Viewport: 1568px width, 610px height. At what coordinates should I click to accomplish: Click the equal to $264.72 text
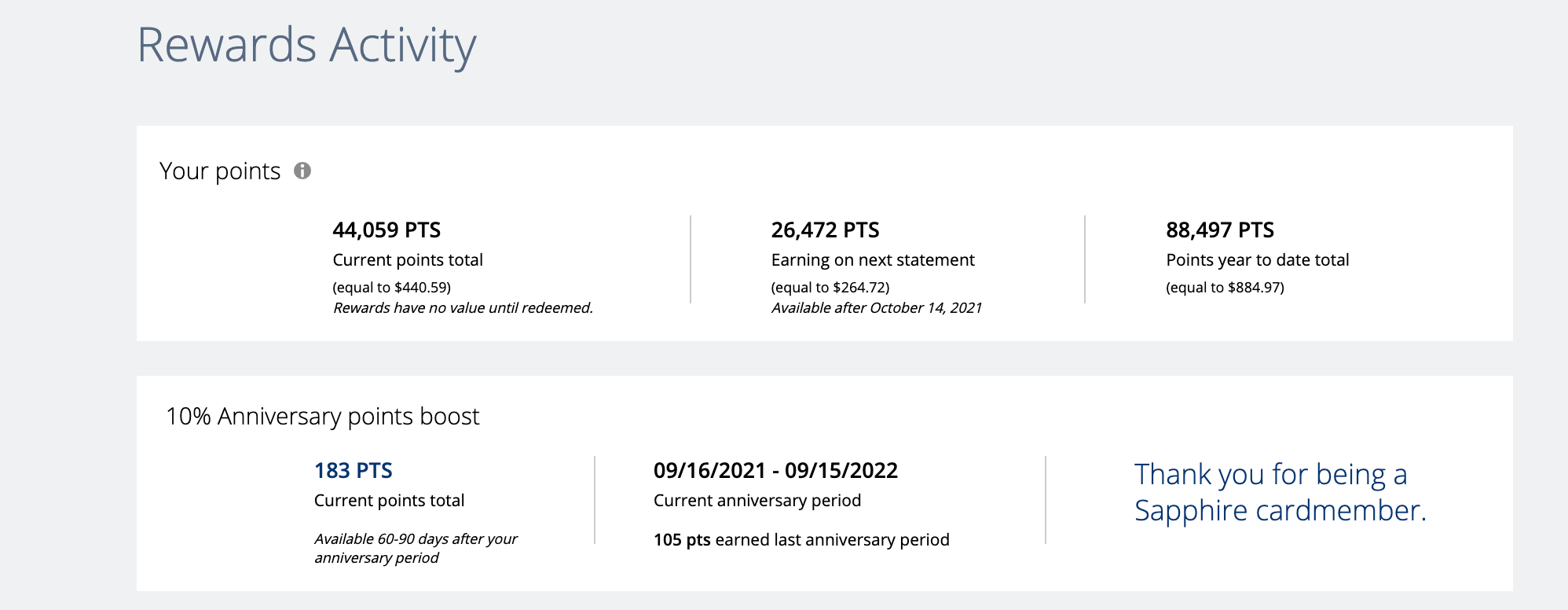(830, 288)
